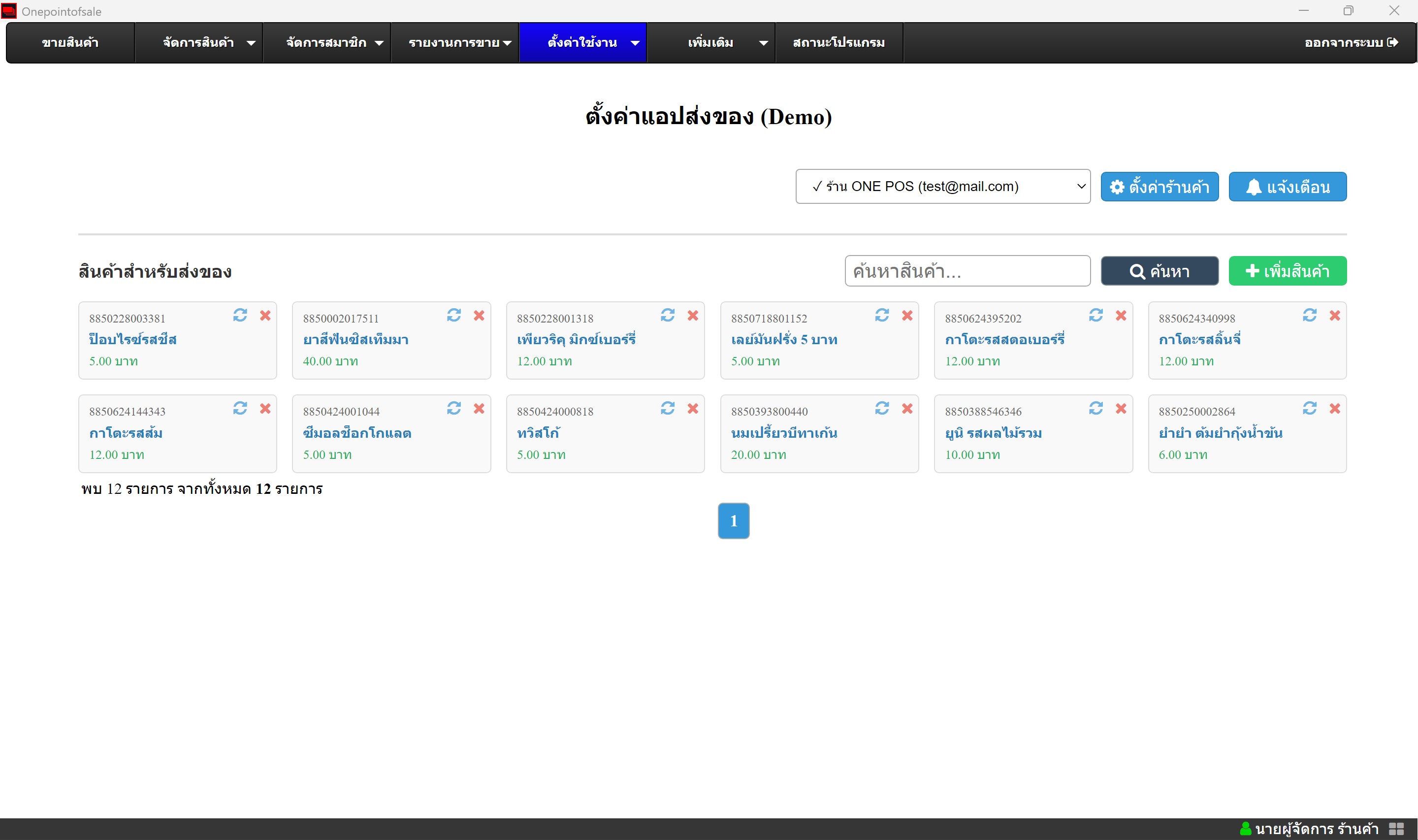Remove ยำยำ ต้มยำกุ้งน้ำข้น with red X
The image size is (1418, 840).
point(1335,409)
